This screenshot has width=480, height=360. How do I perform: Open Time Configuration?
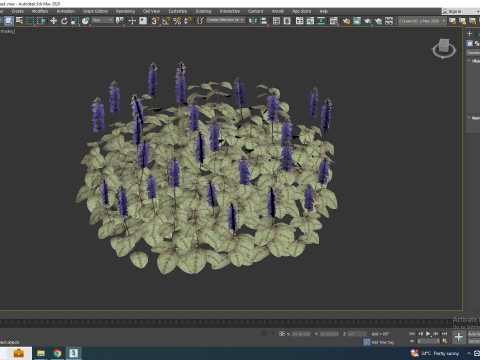pyautogui.click(x=444, y=341)
